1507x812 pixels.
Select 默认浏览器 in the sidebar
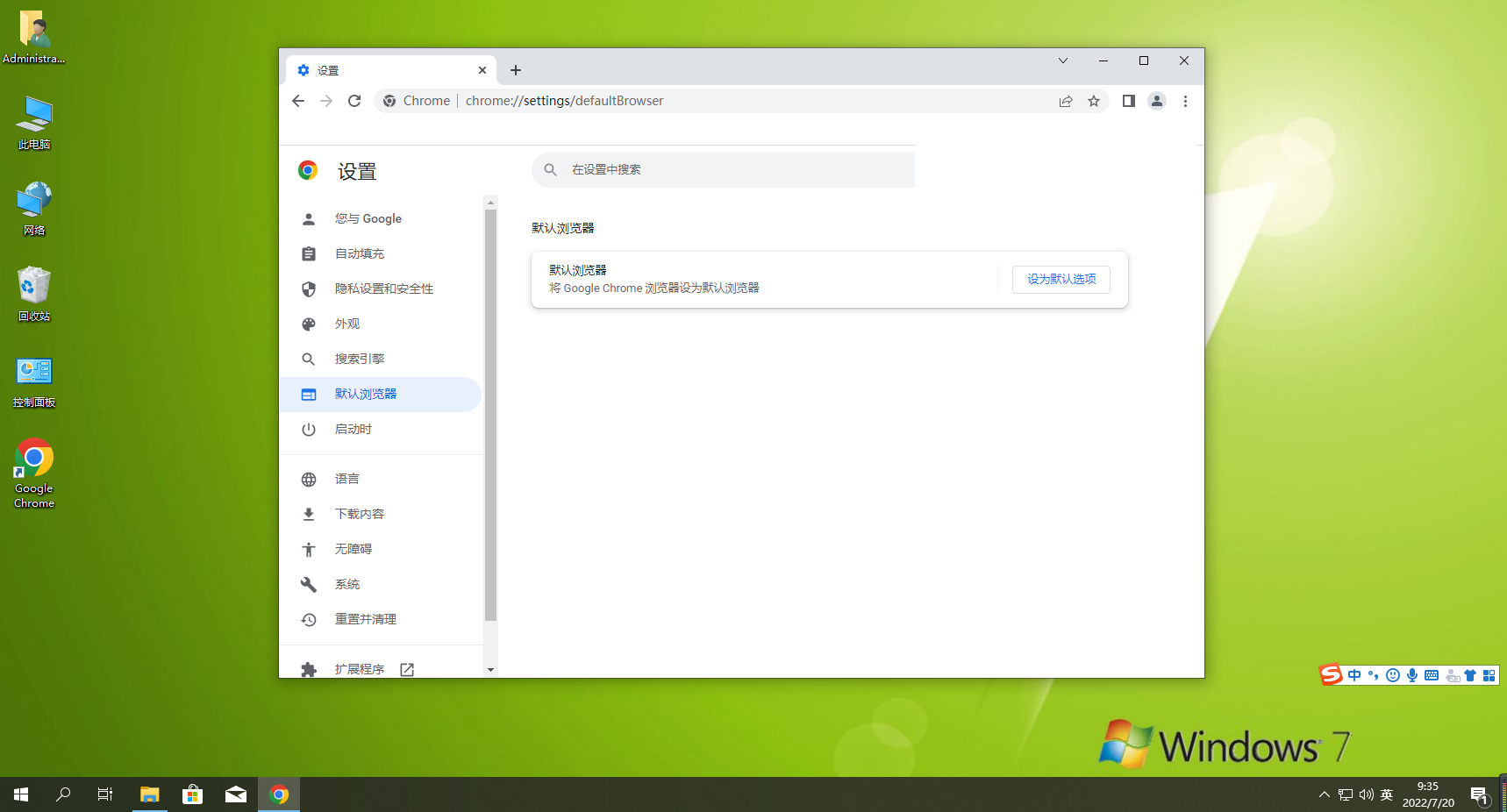click(380, 394)
